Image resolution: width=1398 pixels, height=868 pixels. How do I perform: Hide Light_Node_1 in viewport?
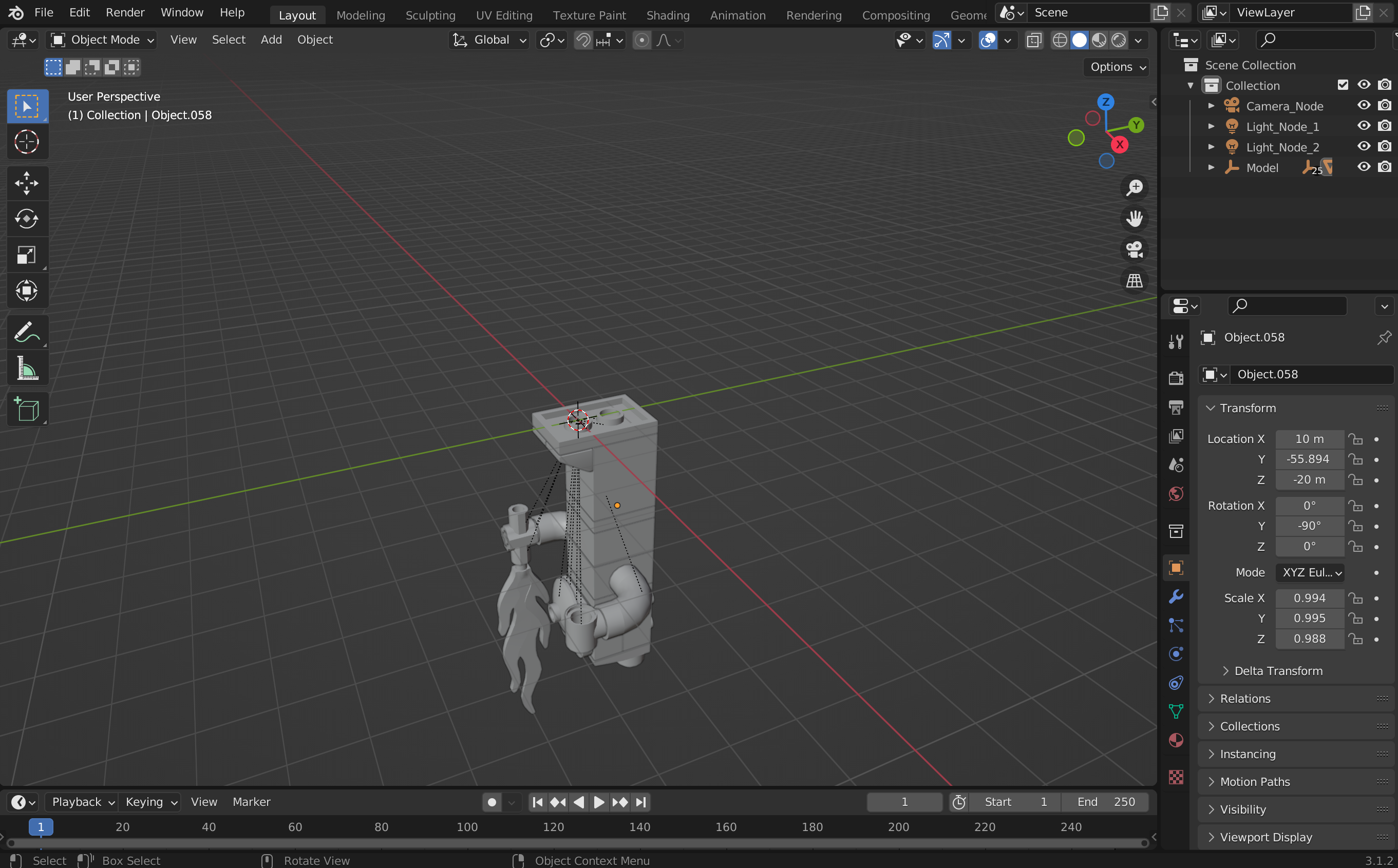tap(1364, 126)
